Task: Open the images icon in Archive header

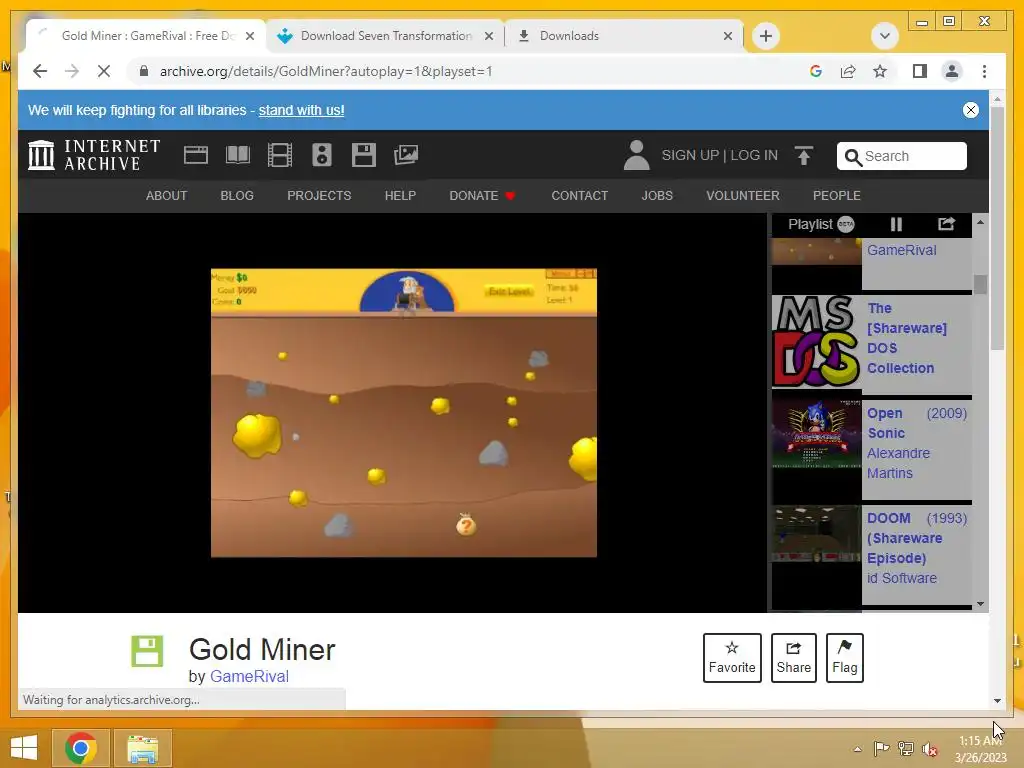Action: coord(406,155)
